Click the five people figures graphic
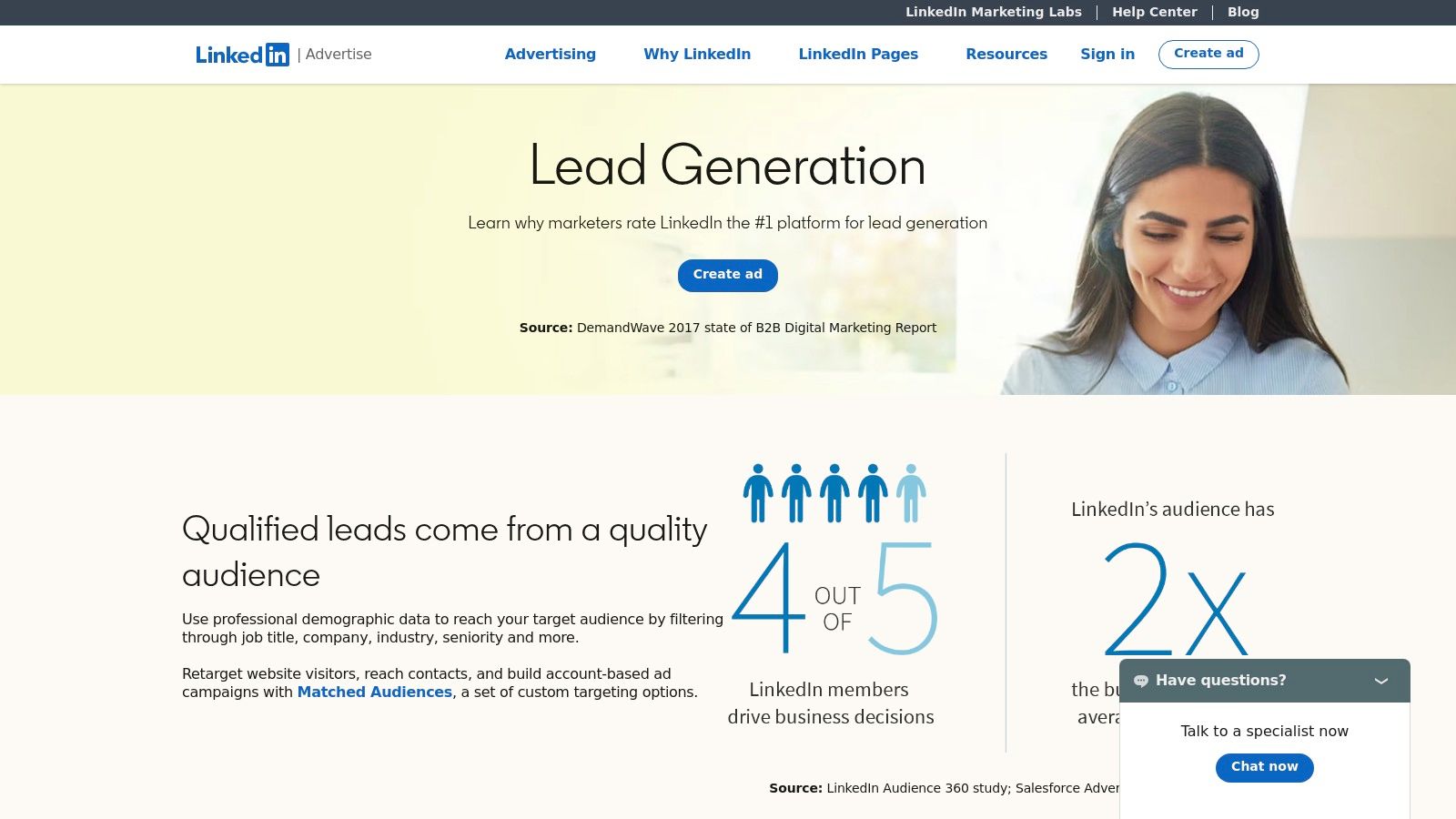Image resolution: width=1456 pixels, height=819 pixels. tap(834, 492)
